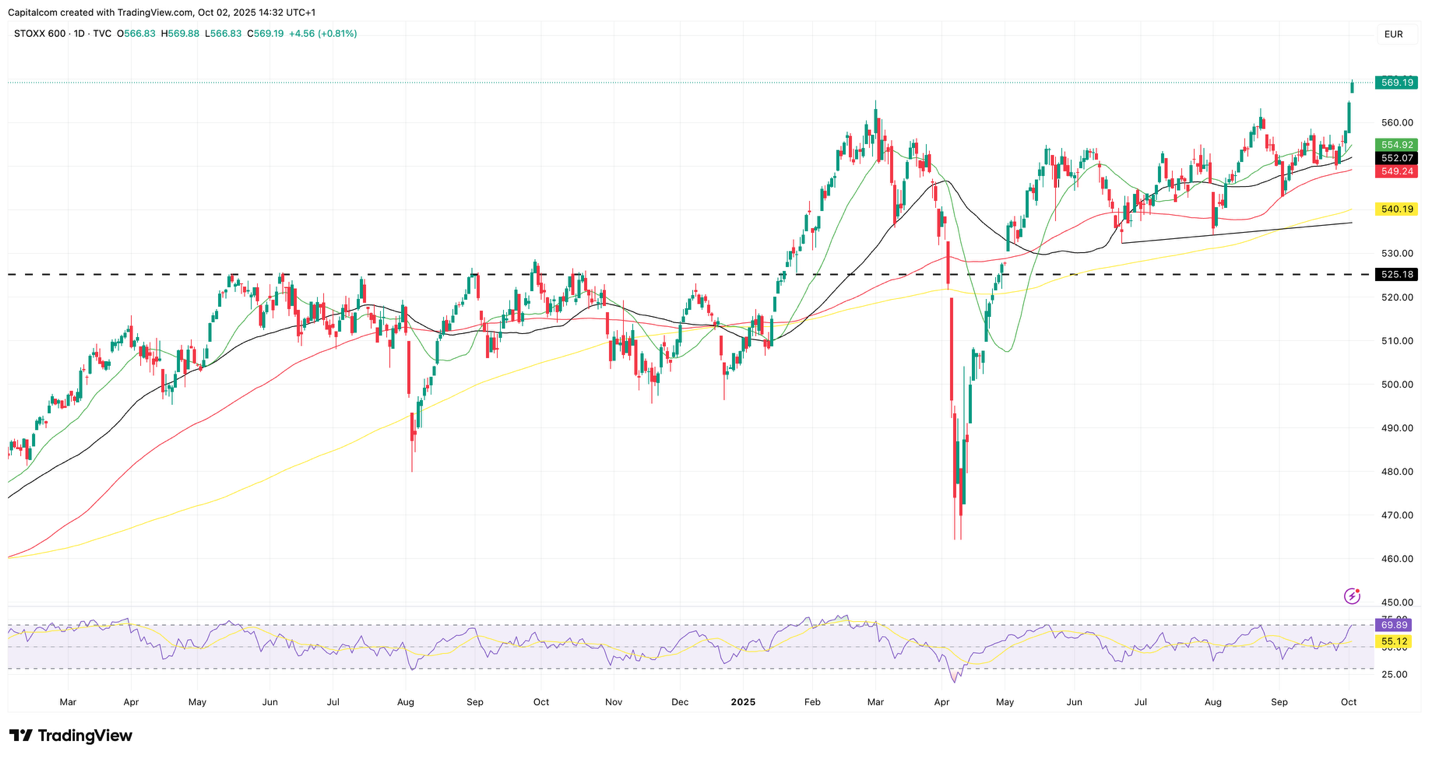This screenshot has width=1429, height=759.
Task: Click the close value C569.19
Action: (266, 34)
